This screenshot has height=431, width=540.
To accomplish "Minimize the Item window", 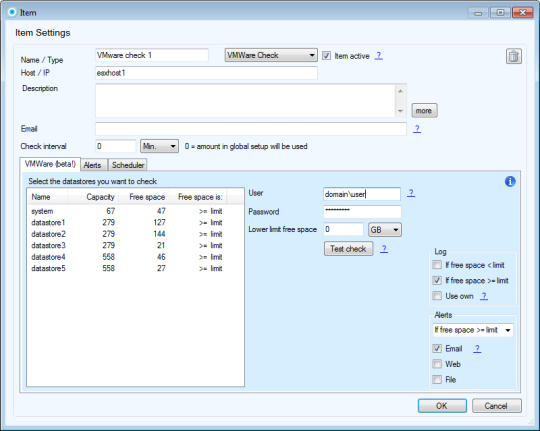I will click(478, 13).
